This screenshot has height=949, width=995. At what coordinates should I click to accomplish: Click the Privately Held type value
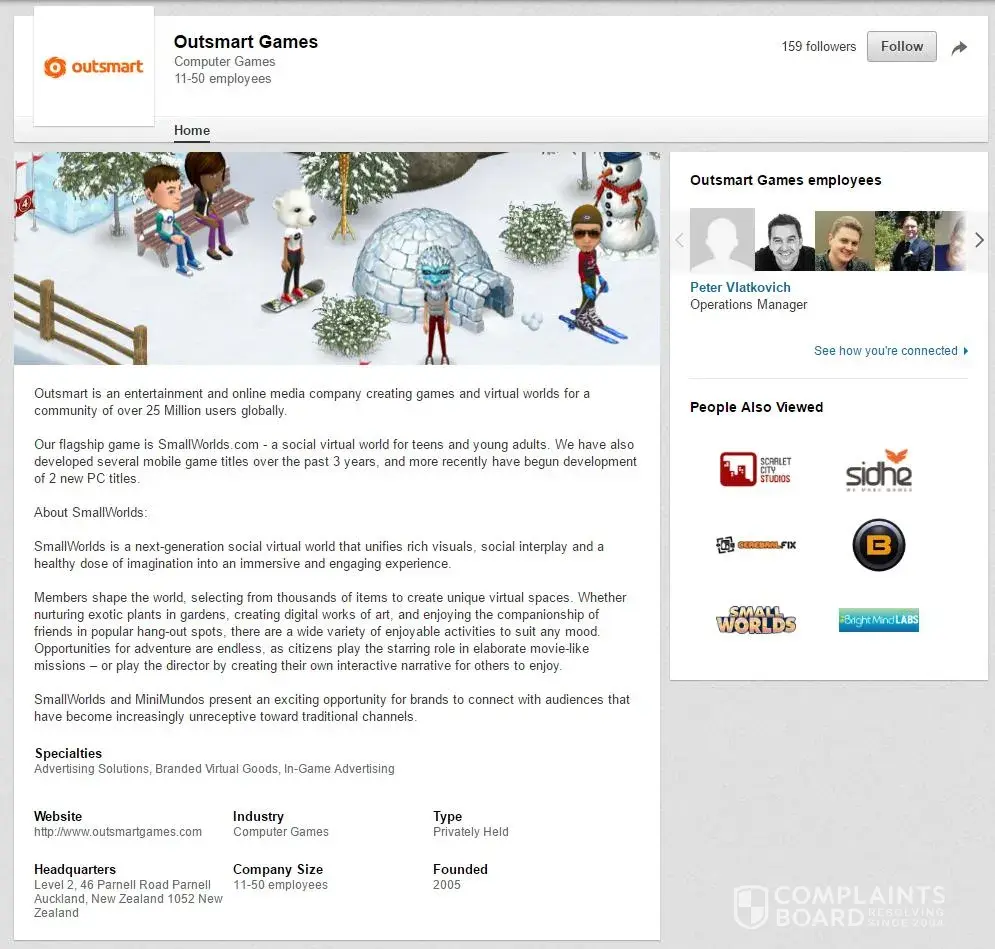(470, 832)
